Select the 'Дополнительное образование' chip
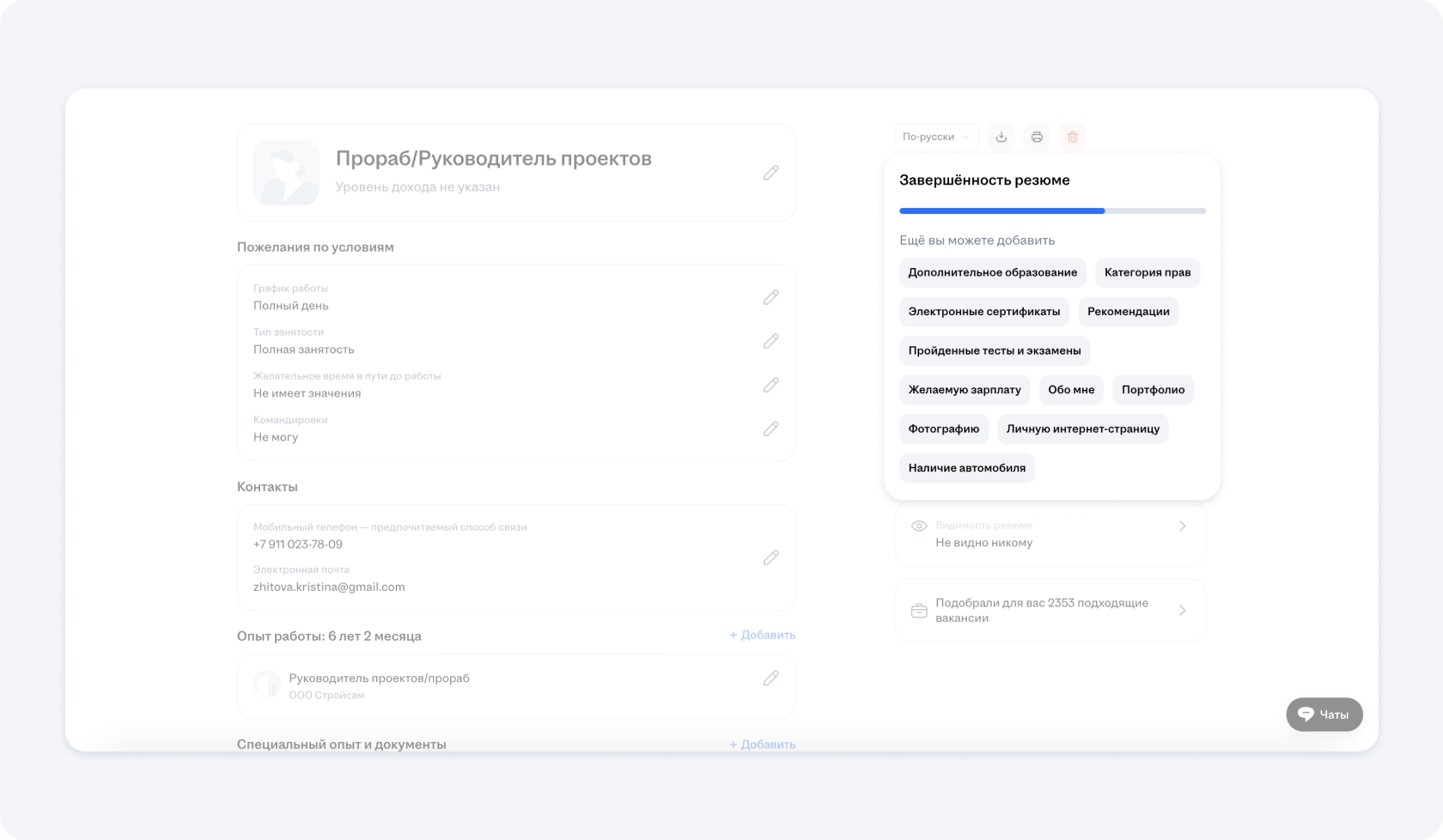 pyautogui.click(x=992, y=272)
